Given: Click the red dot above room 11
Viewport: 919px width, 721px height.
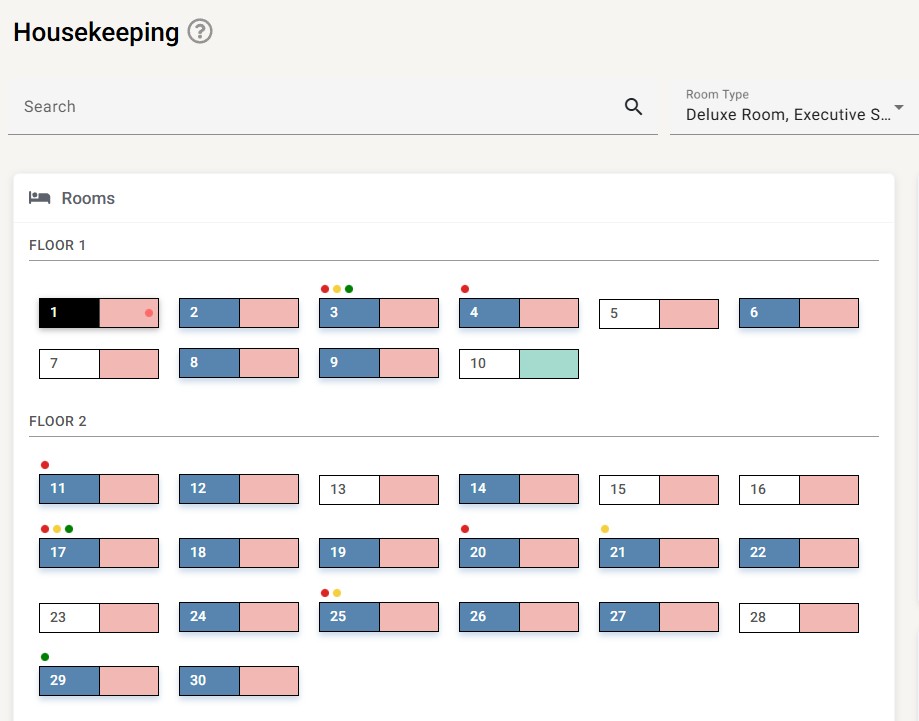Looking at the screenshot, I should tap(45, 465).
